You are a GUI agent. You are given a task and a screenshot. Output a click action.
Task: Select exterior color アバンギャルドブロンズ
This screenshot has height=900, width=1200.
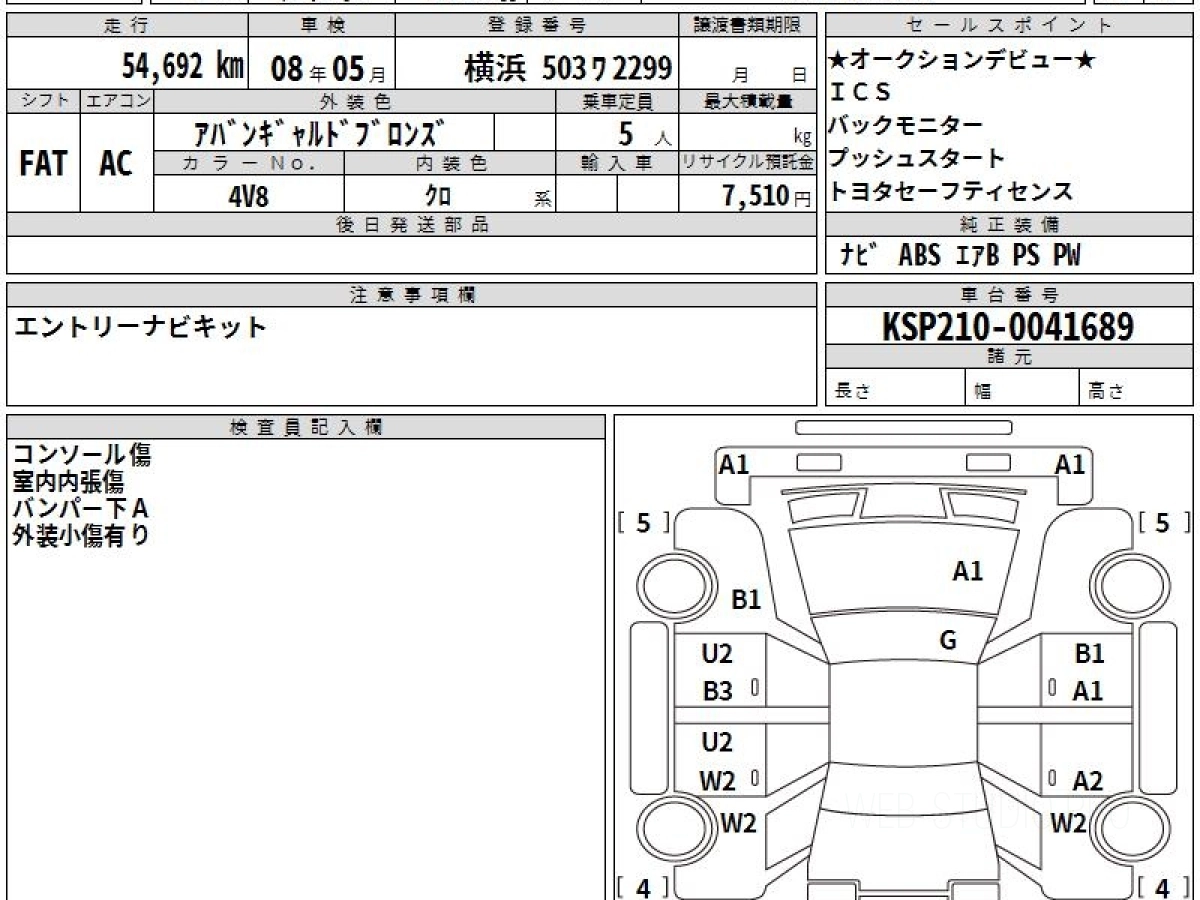click(320, 132)
